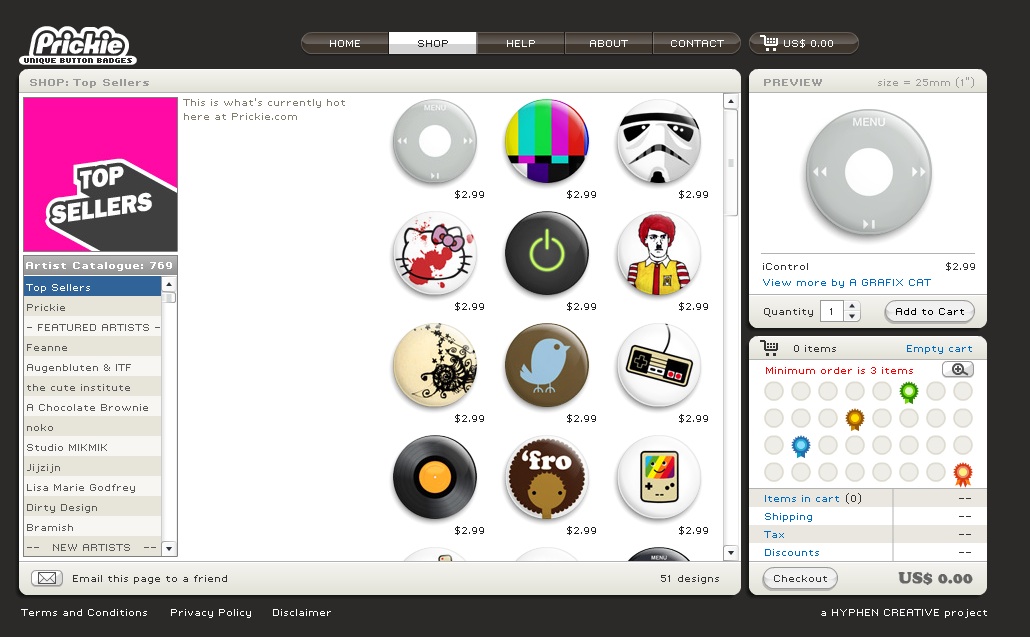Click the Quantity input field
Screen dimensions: 1030x637
832,311
